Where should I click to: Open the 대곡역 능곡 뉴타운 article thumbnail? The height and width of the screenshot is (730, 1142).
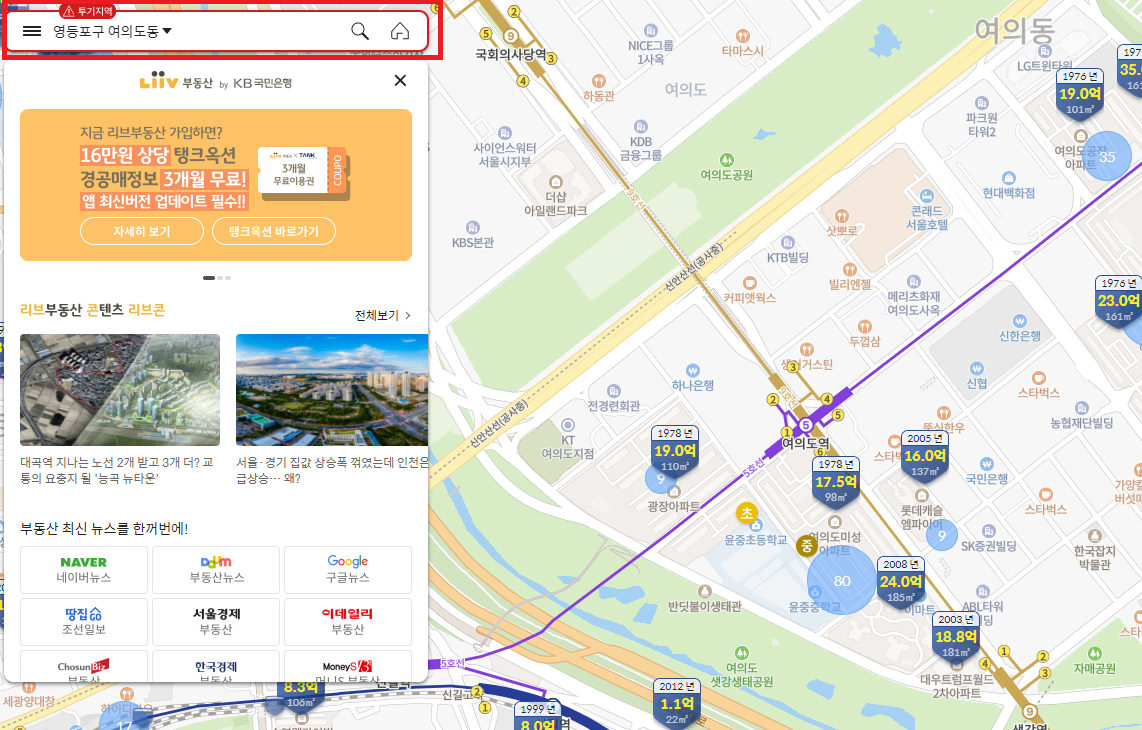coord(120,390)
